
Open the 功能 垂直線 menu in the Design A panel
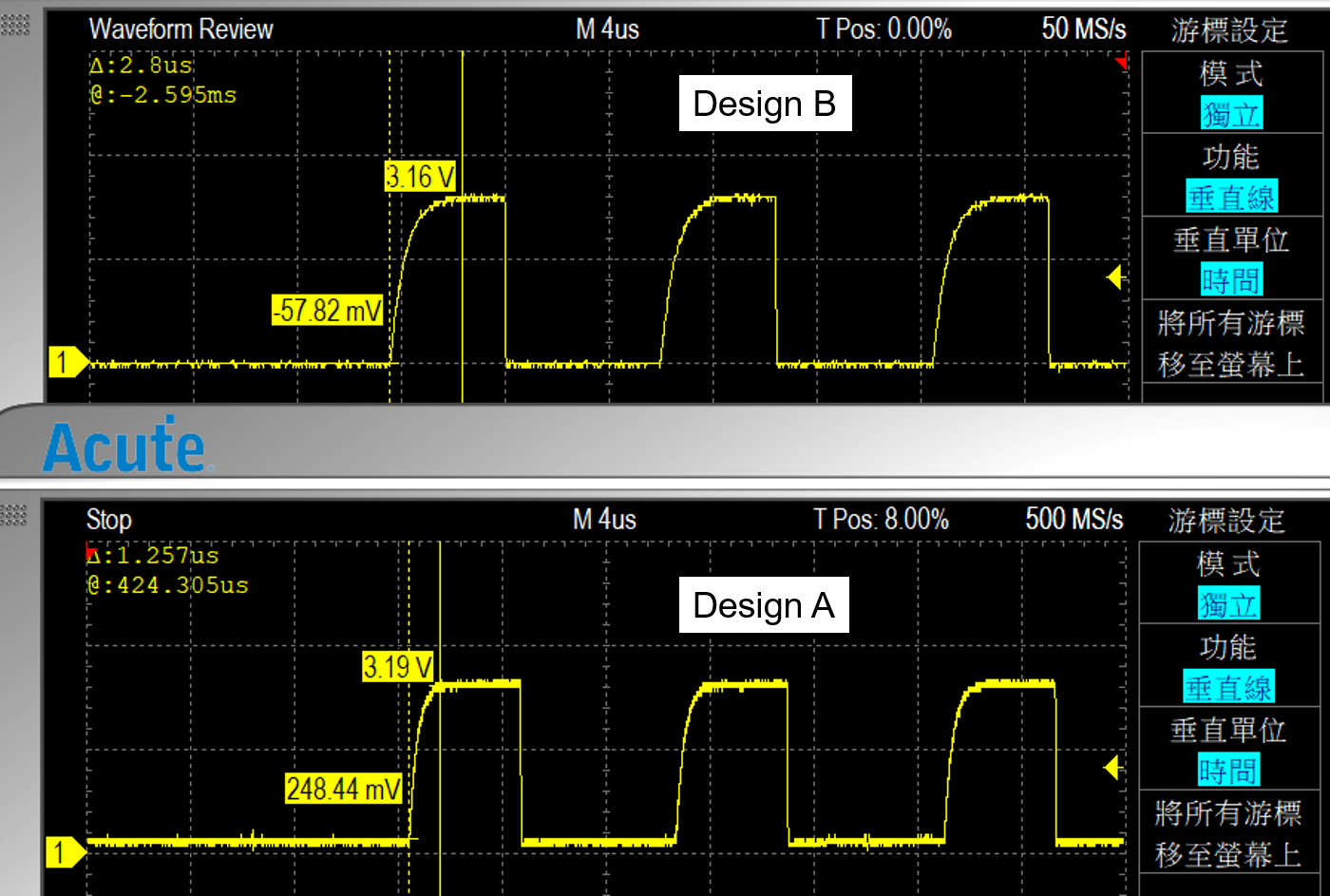coord(1228,666)
